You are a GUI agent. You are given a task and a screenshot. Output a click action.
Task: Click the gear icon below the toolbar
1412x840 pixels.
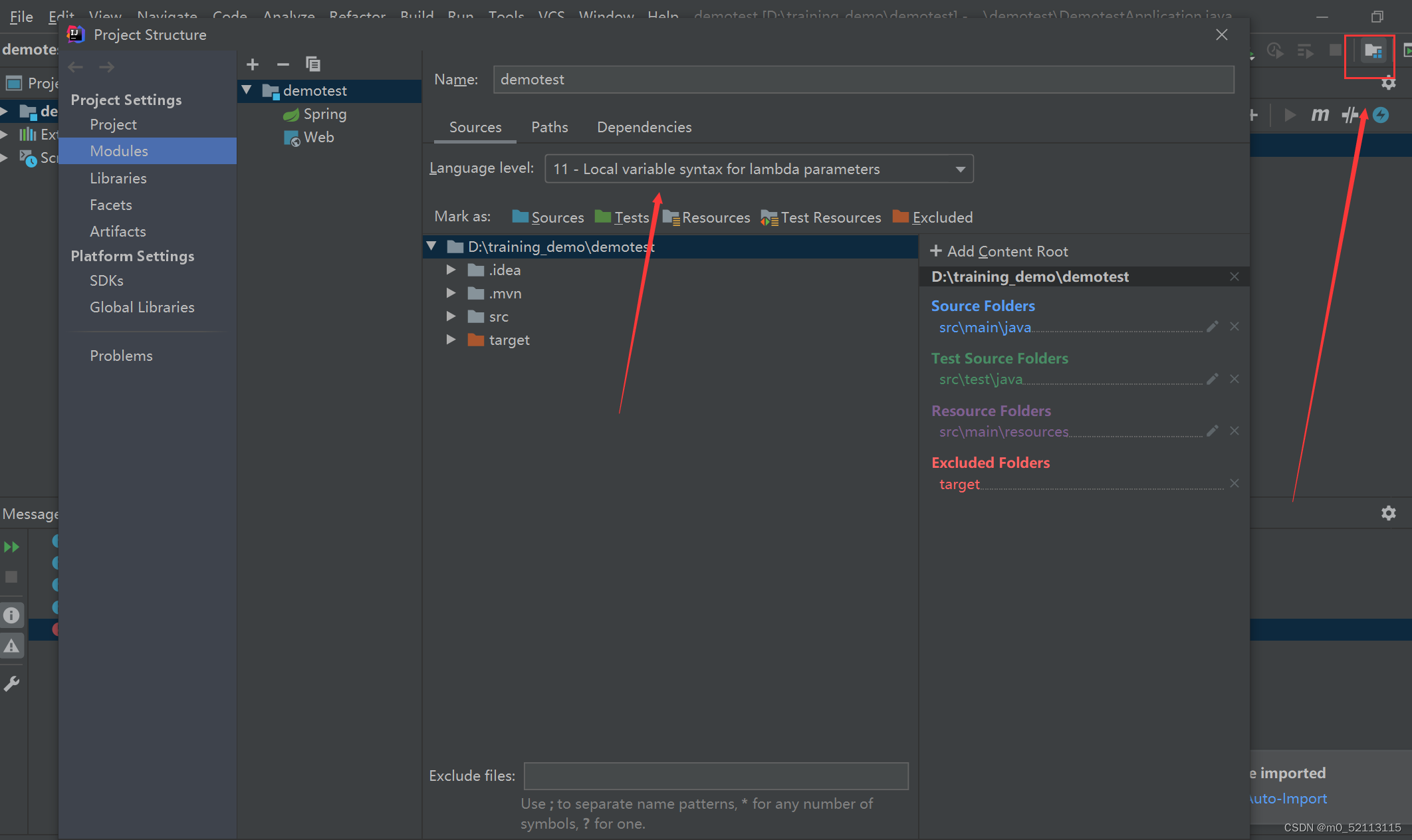pyautogui.click(x=1389, y=82)
